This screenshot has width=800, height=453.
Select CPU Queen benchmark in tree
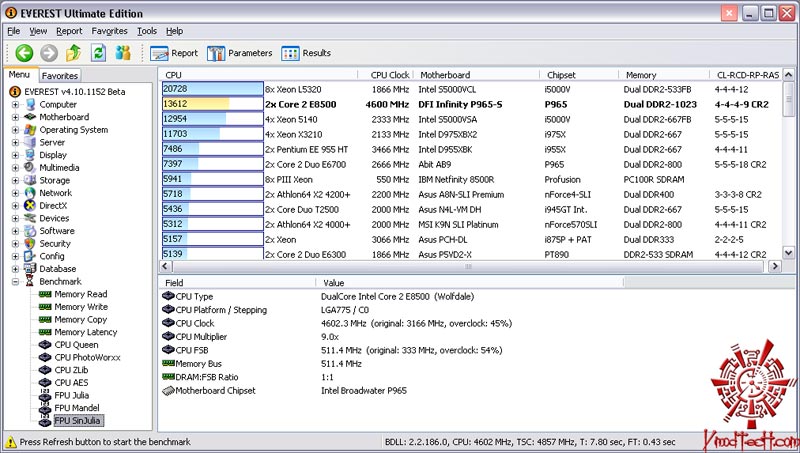(x=77, y=345)
